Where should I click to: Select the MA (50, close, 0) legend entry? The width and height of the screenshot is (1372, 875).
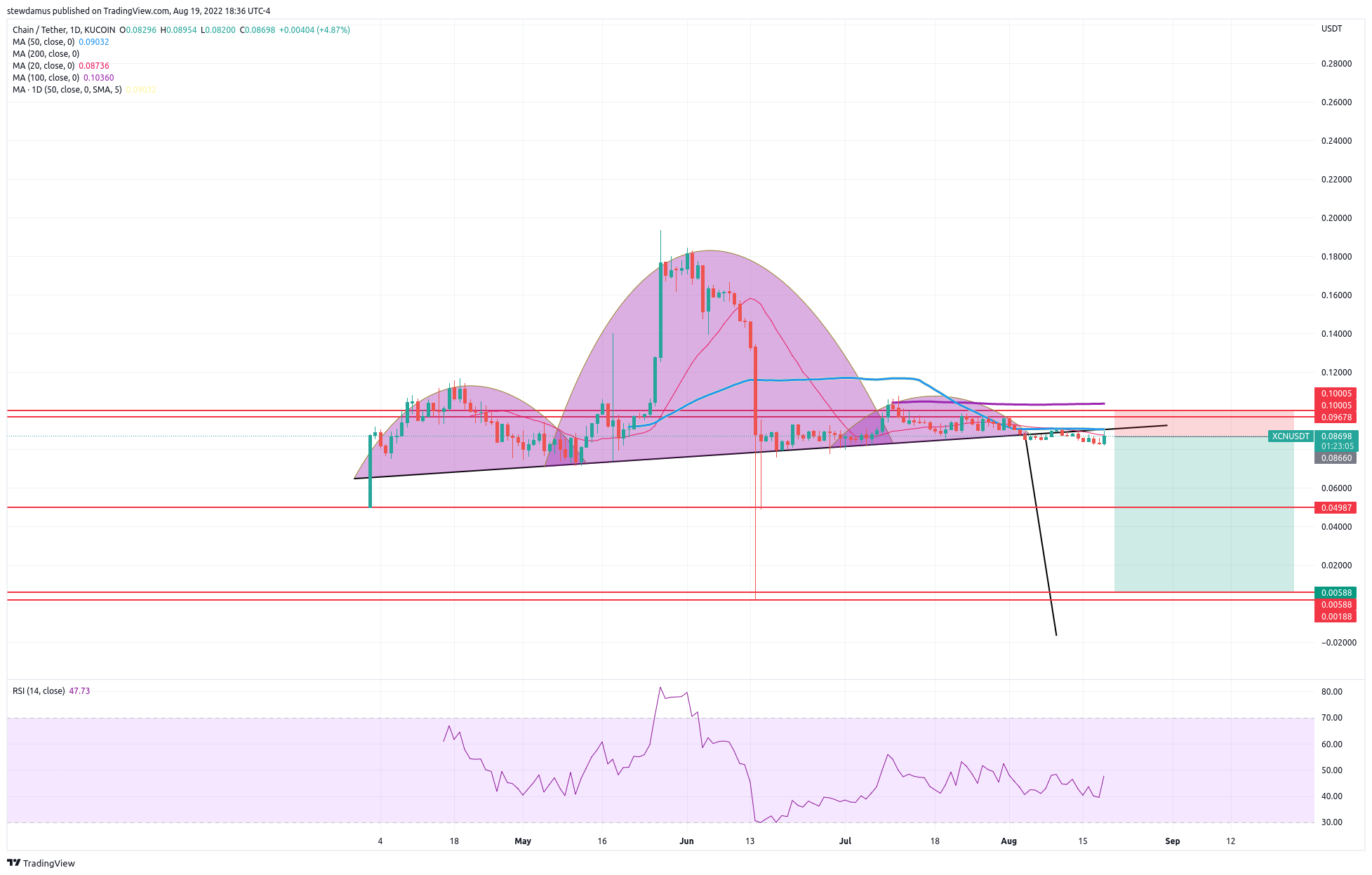(x=44, y=42)
